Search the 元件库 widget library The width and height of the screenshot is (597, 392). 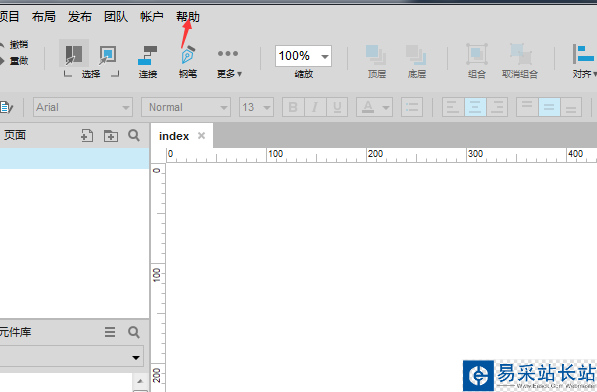pyautogui.click(x=134, y=332)
